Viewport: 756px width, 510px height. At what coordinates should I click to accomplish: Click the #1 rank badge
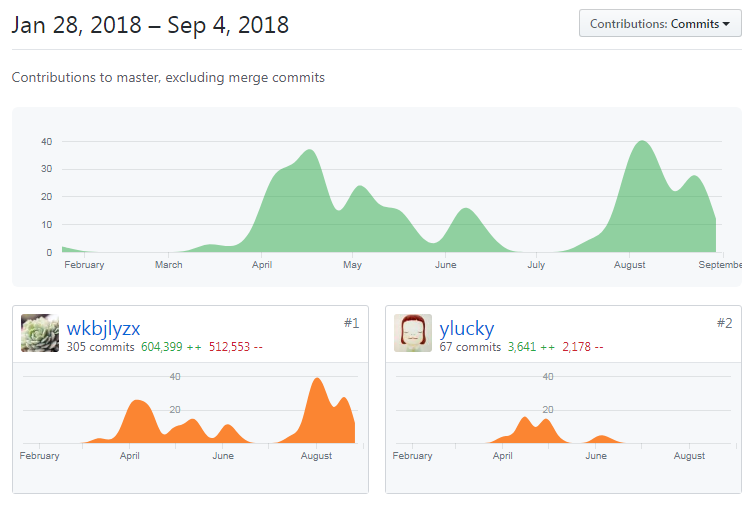pyautogui.click(x=351, y=323)
